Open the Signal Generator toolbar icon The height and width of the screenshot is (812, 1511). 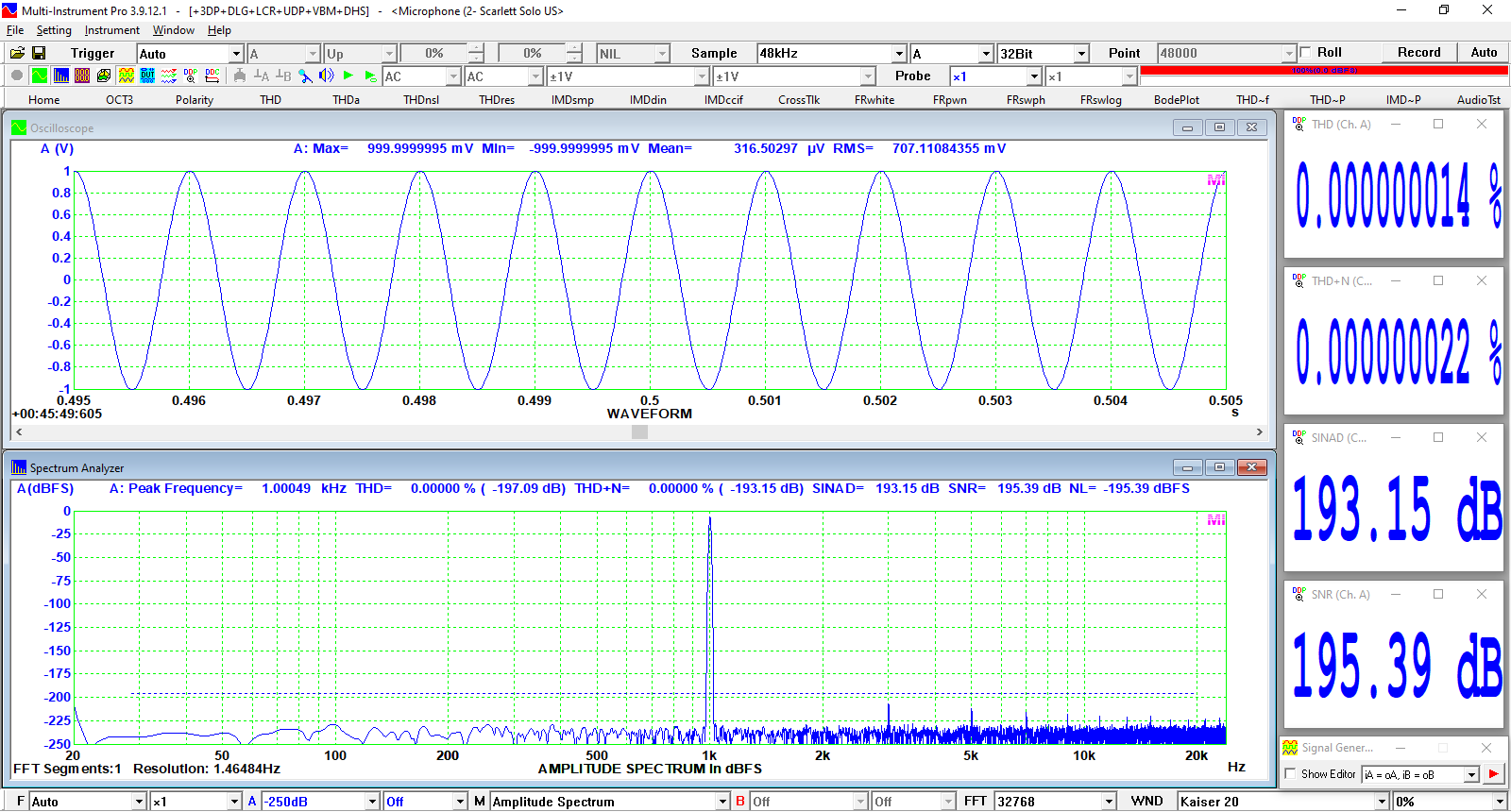point(126,76)
